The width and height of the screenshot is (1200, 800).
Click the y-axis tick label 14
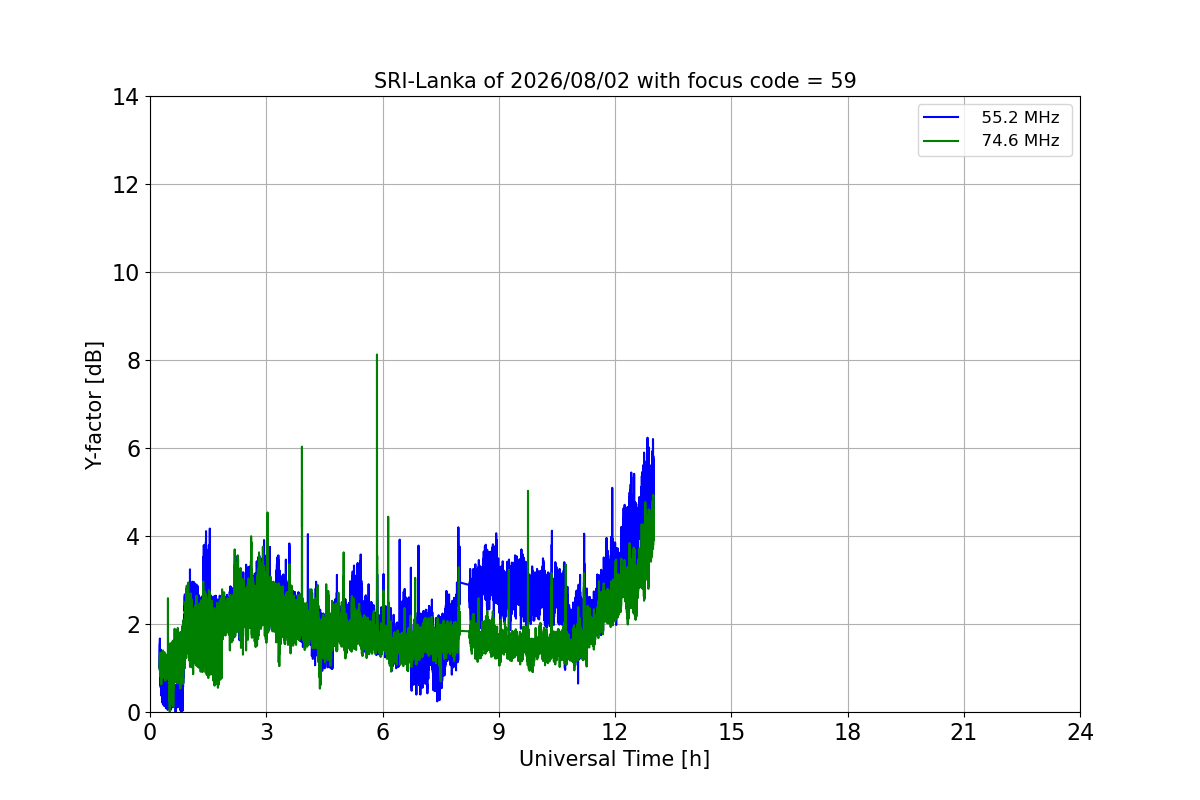(125, 97)
